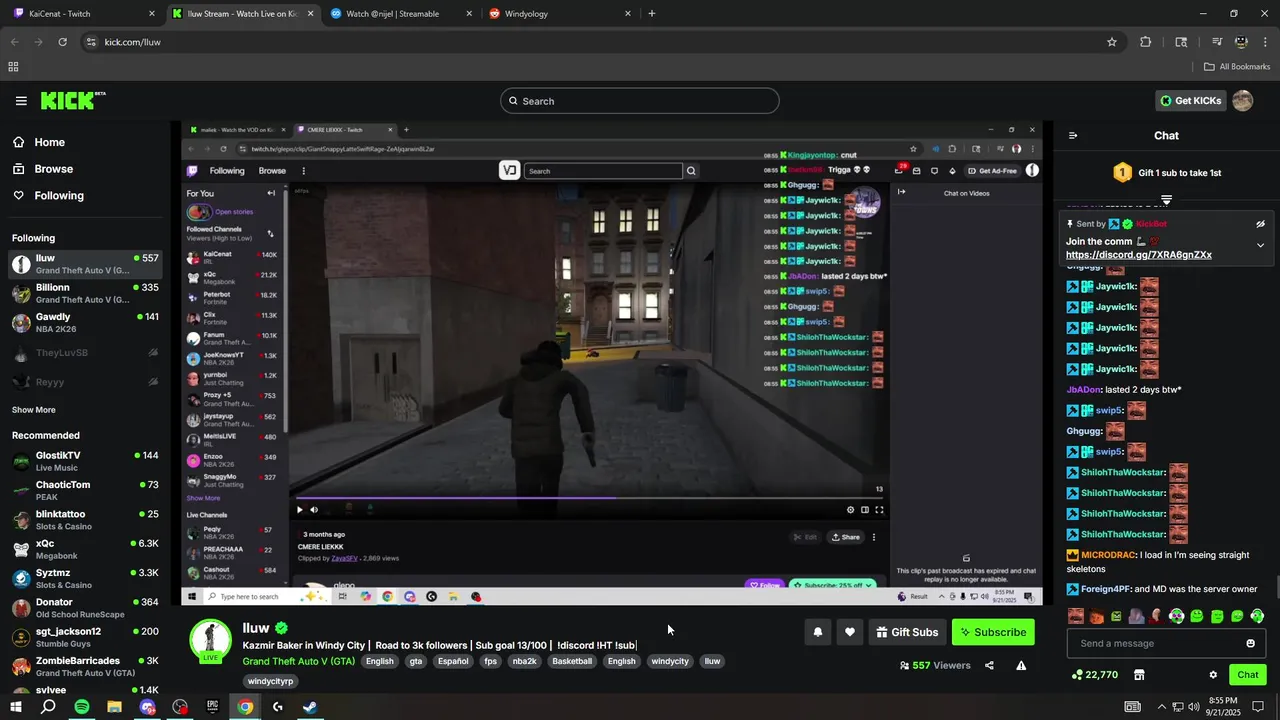This screenshot has width=1280, height=720.
Task: Switch to KaiCenat - Twitch browser tab
Action: [x=84, y=14]
